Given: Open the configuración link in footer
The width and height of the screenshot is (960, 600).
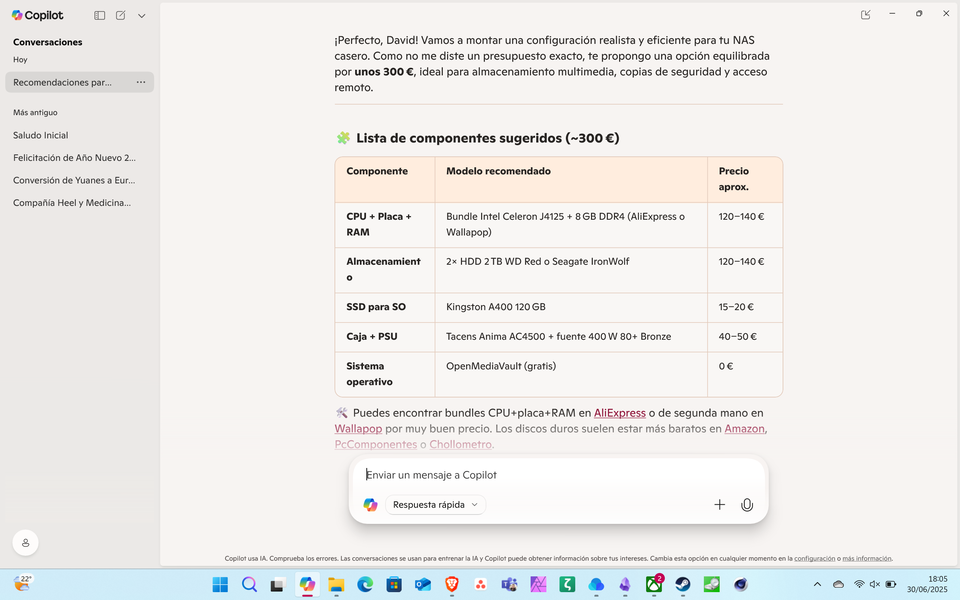Looking at the screenshot, I should coord(814,558).
